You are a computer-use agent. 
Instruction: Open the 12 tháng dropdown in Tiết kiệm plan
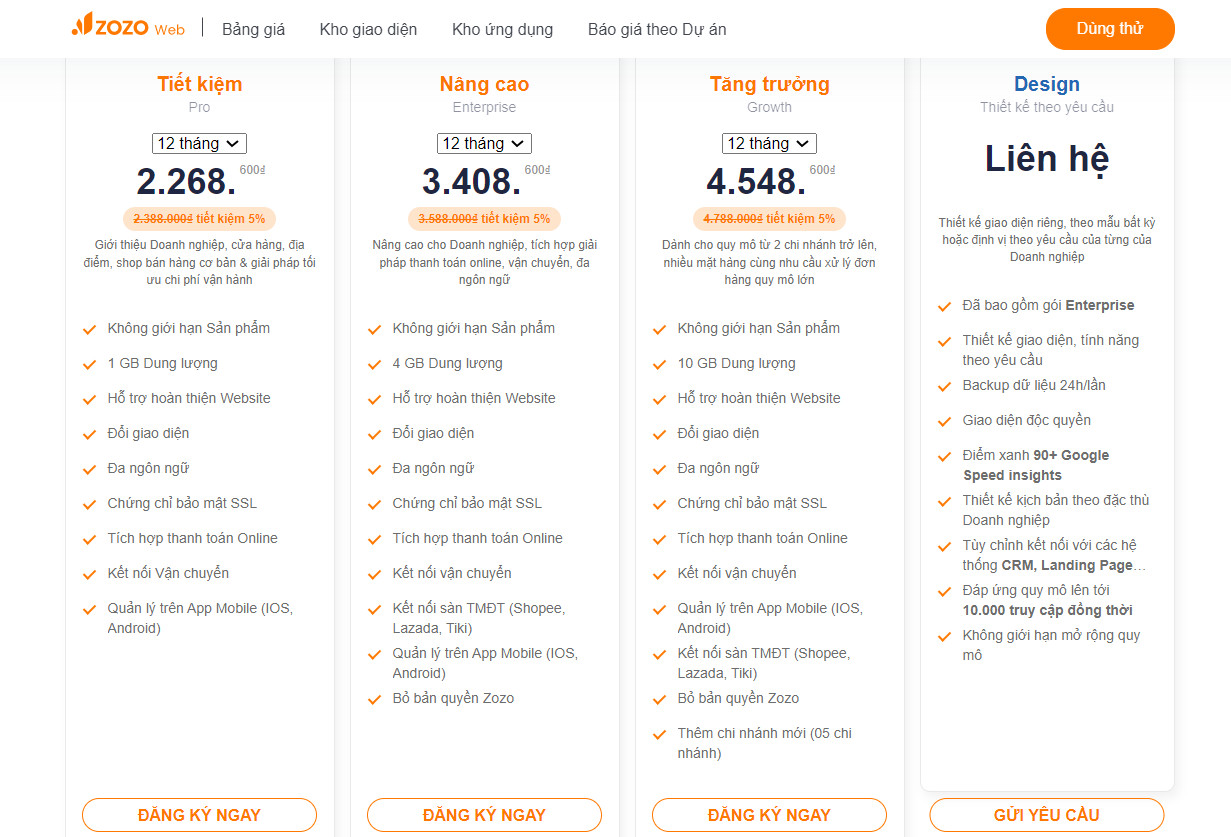pyautogui.click(x=199, y=144)
